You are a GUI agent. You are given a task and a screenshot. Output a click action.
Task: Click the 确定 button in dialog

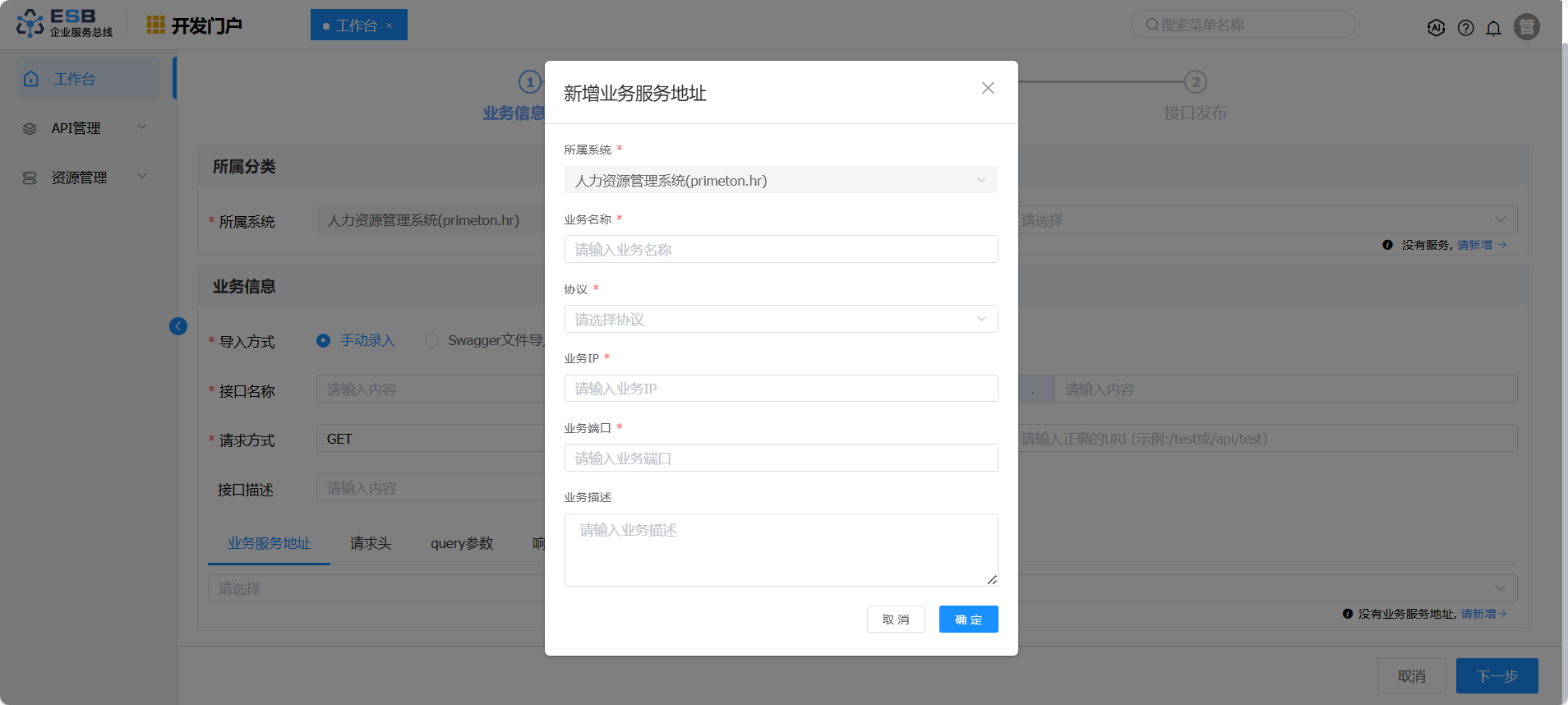(x=968, y=620)
